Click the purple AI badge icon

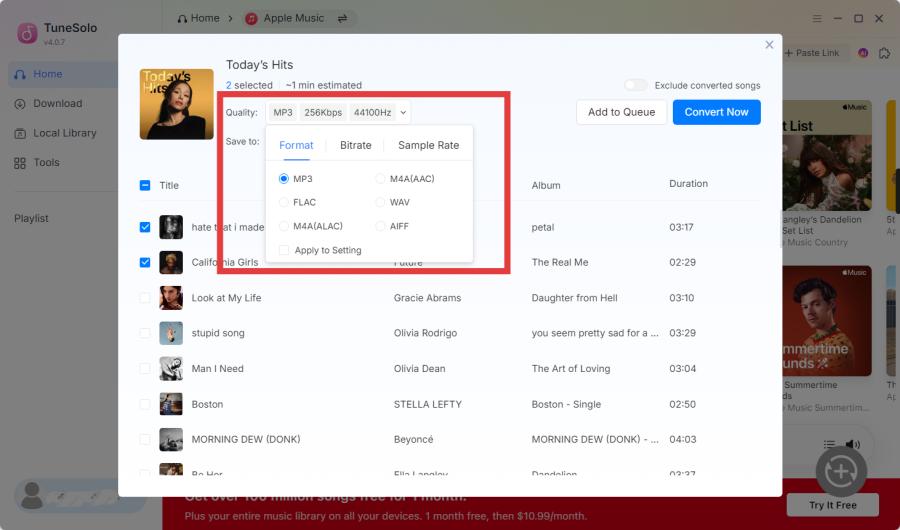(x=863, y=53)
